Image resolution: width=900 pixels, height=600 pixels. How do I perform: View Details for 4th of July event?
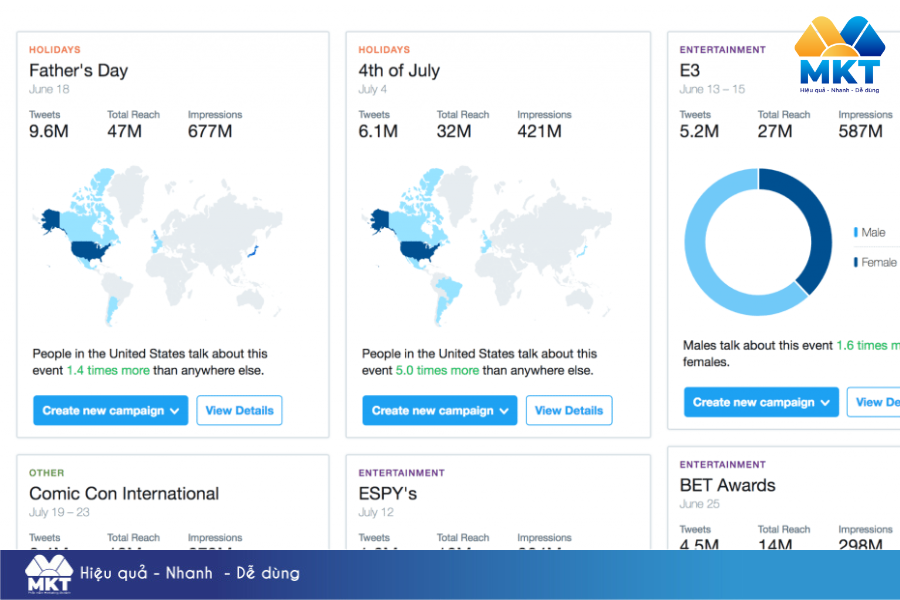[x=569, y=410]
